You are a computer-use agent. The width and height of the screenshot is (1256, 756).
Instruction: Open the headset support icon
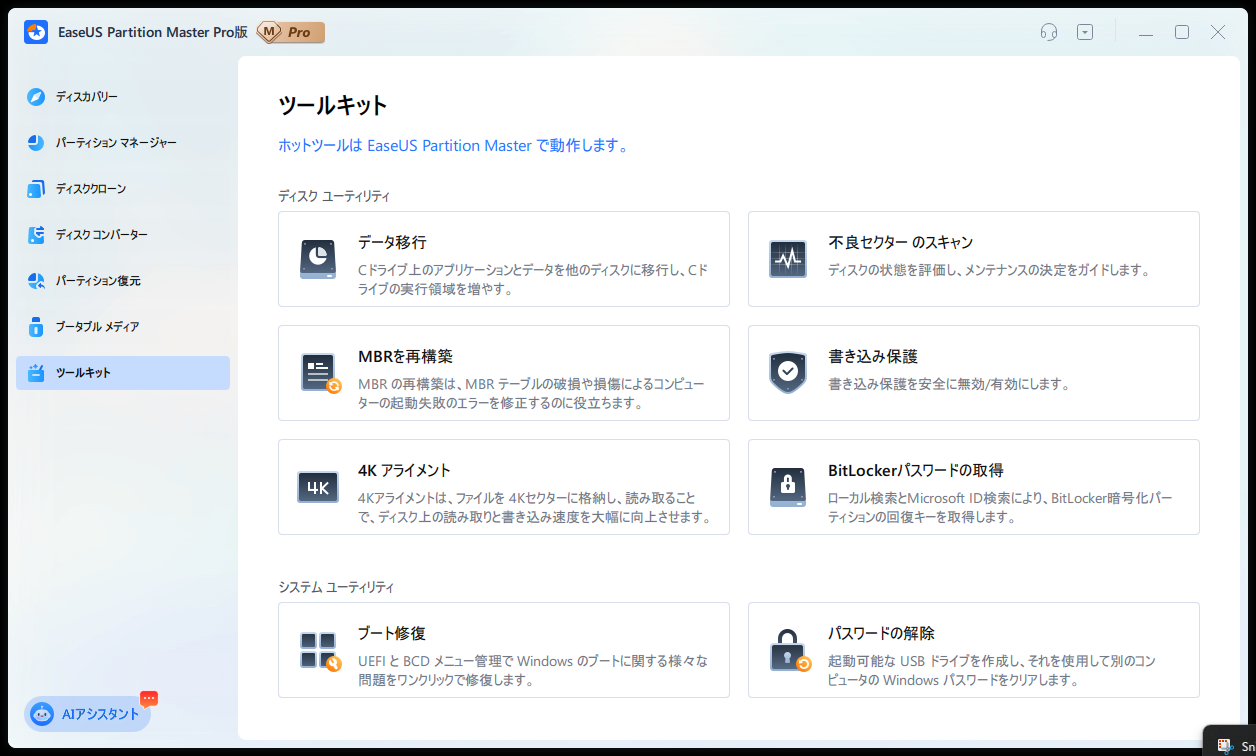pyautogui.click(x=1049, y=32)
